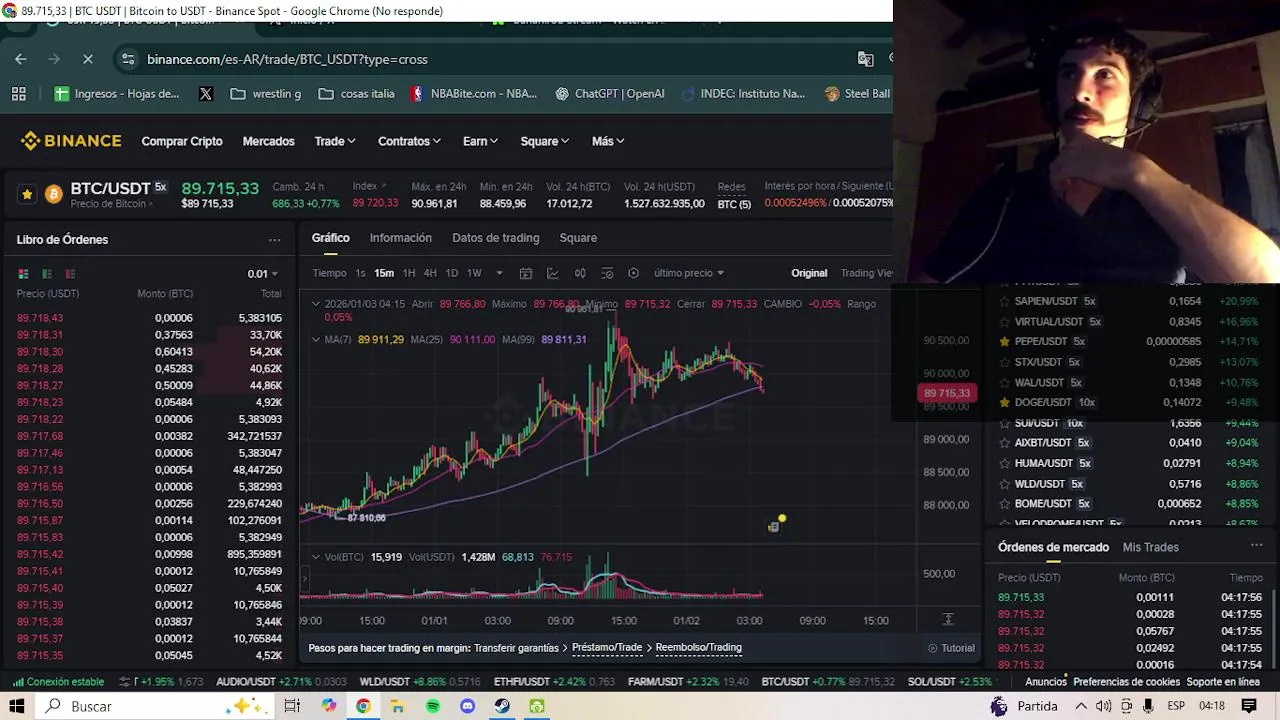Open the chart display settings icon
The image size is (1280, 720).
(607, 273)
